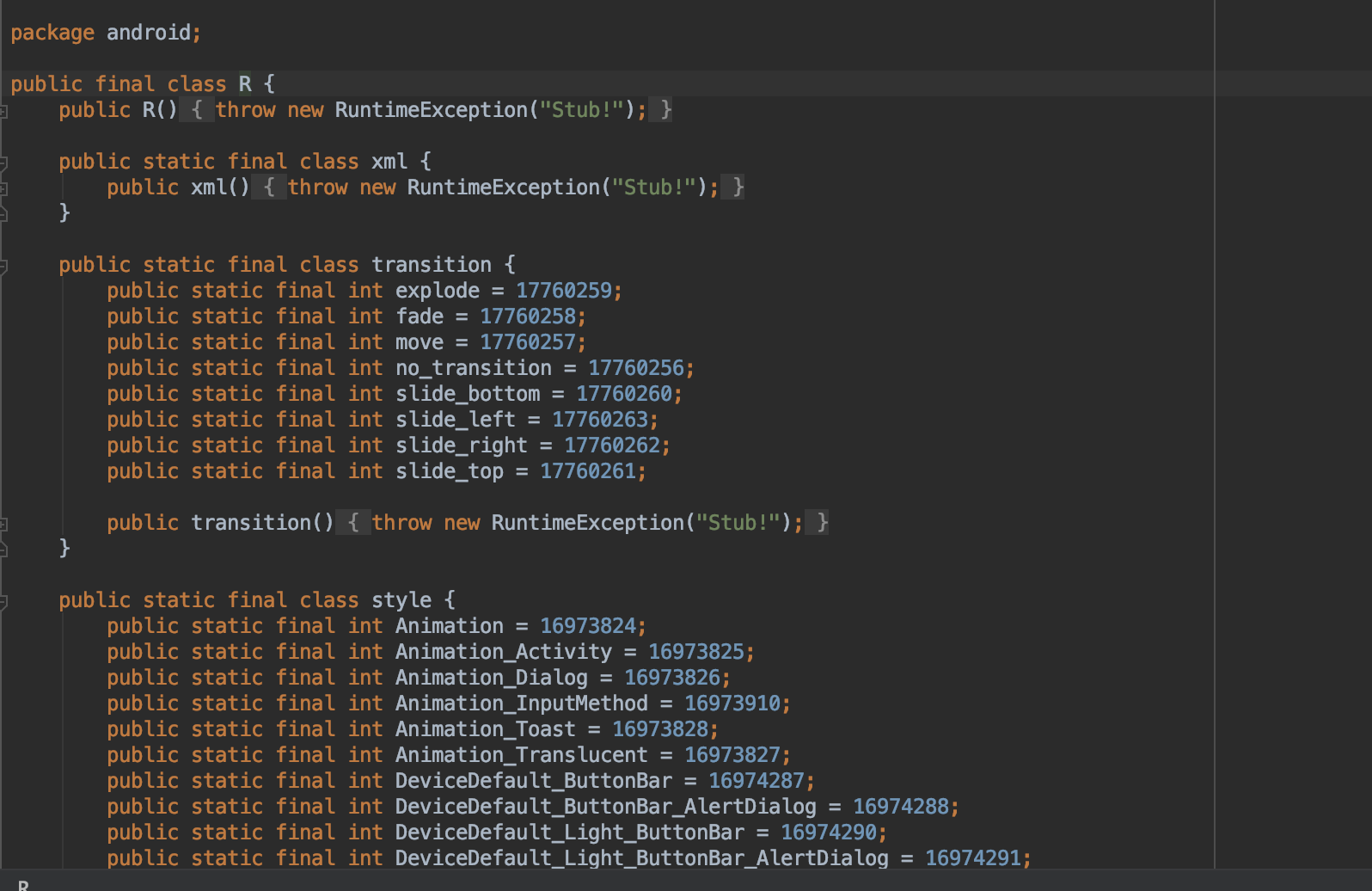Click the class name 'R' in the class declaration
Viewport: 1372px width, 891px height.
click(x=245, y=84)
